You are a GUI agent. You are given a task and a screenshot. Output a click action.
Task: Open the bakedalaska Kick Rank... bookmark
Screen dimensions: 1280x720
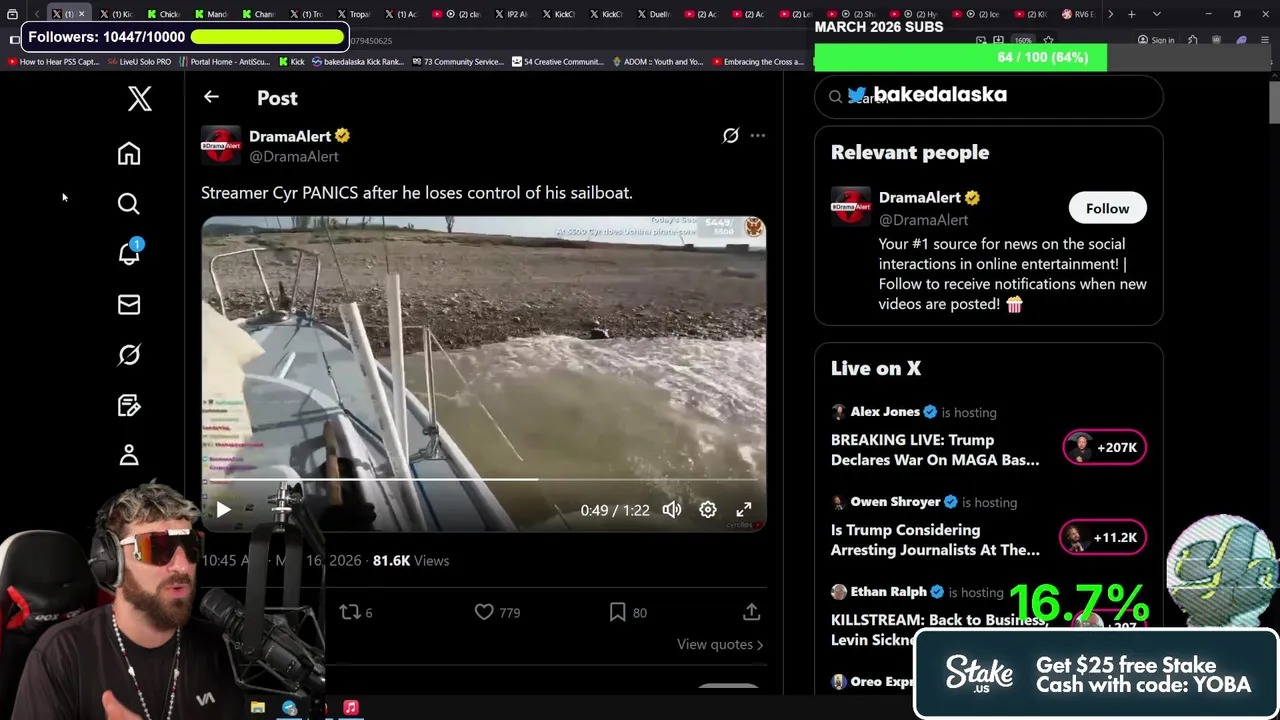358,62
